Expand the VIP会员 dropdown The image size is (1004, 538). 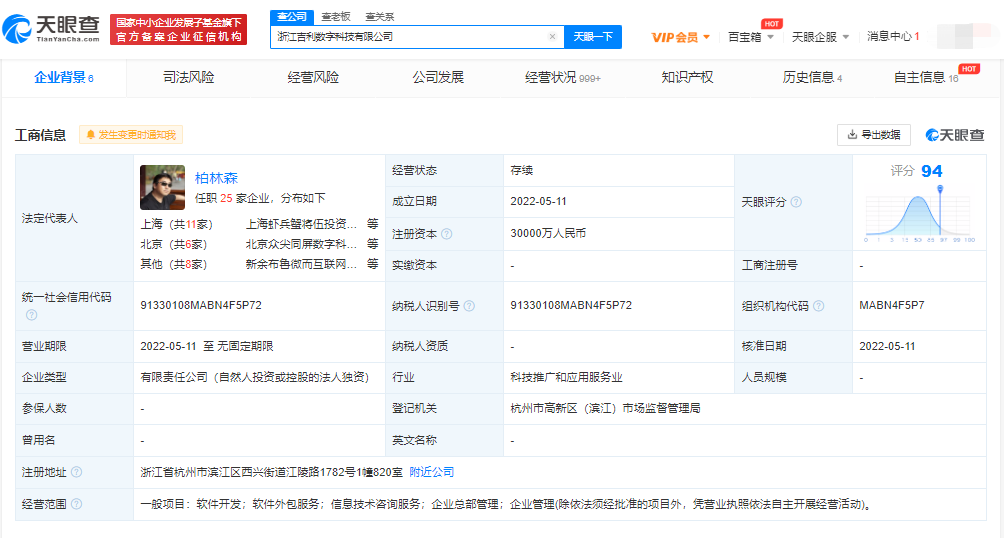pyautogui.click(x=681, y=37)
